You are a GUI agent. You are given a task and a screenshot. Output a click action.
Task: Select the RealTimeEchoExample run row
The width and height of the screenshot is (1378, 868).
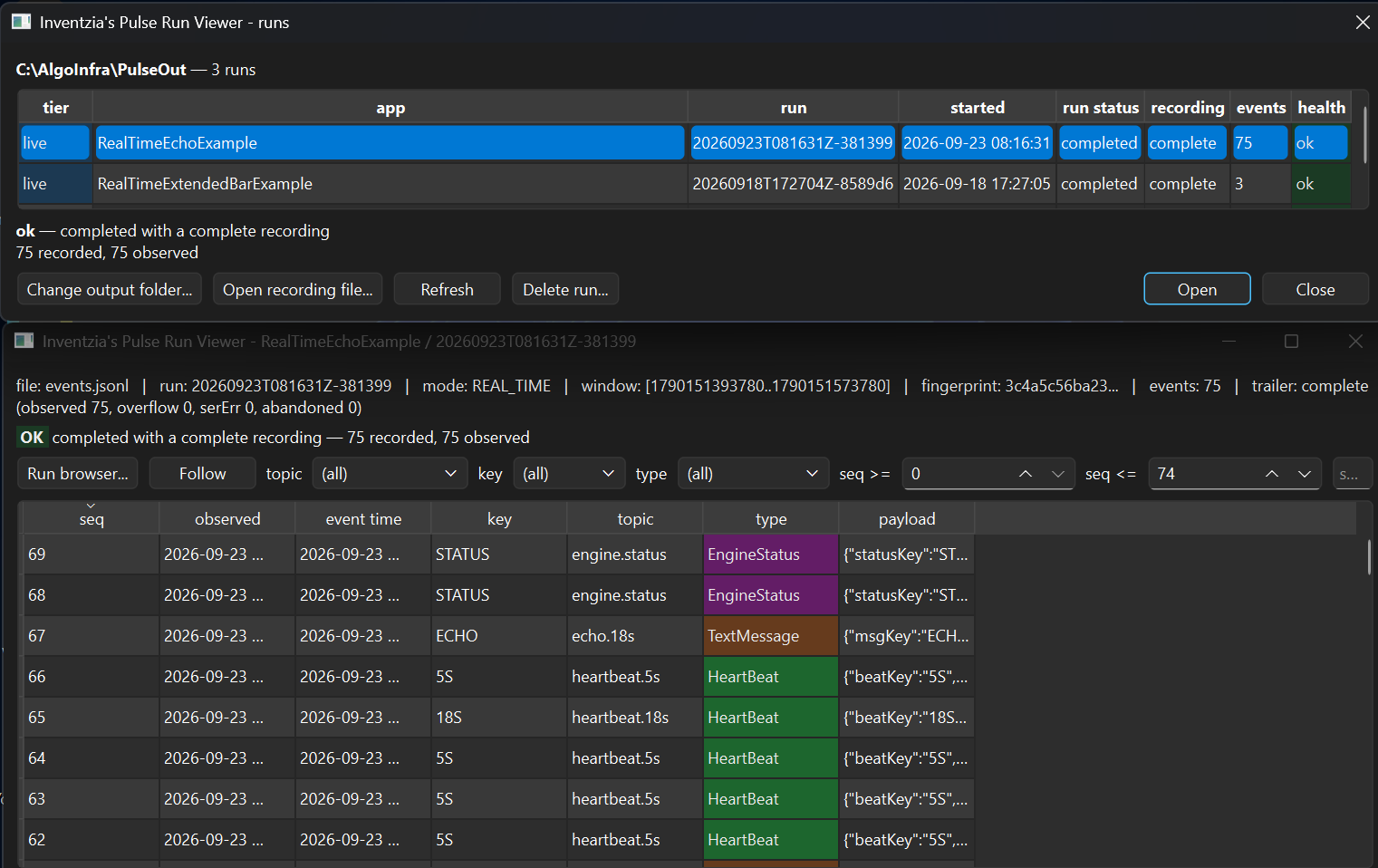[685, 142]
